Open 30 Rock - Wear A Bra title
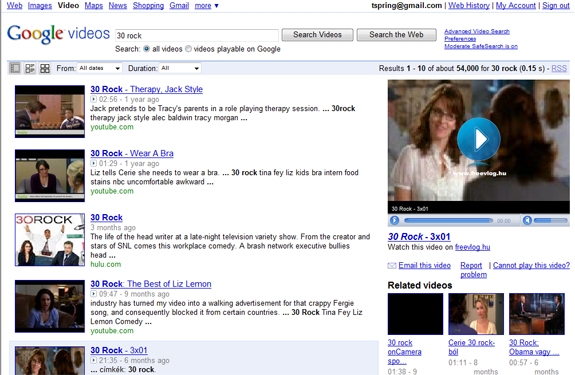The image size is (575, 375). point(132,153)
